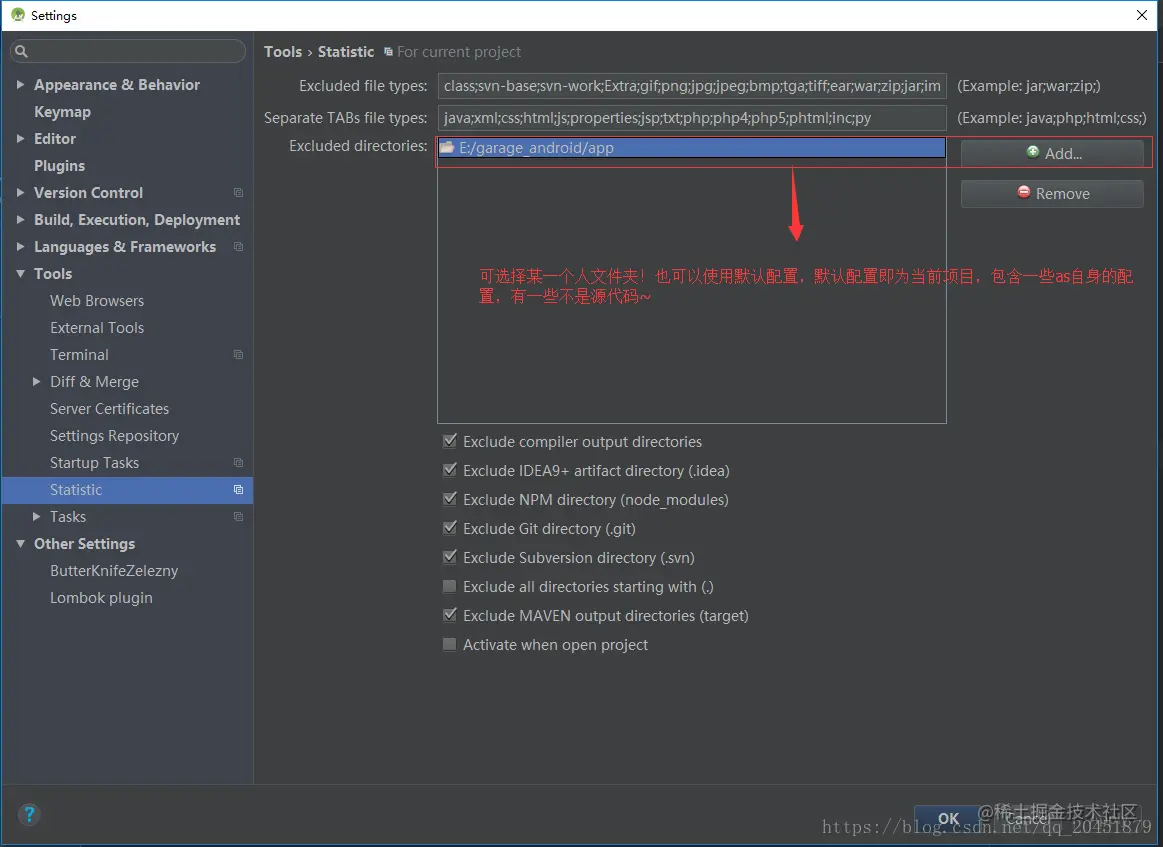Open Settings Repository item
This screenshot has width=1163, height=847.
(115, 436)
